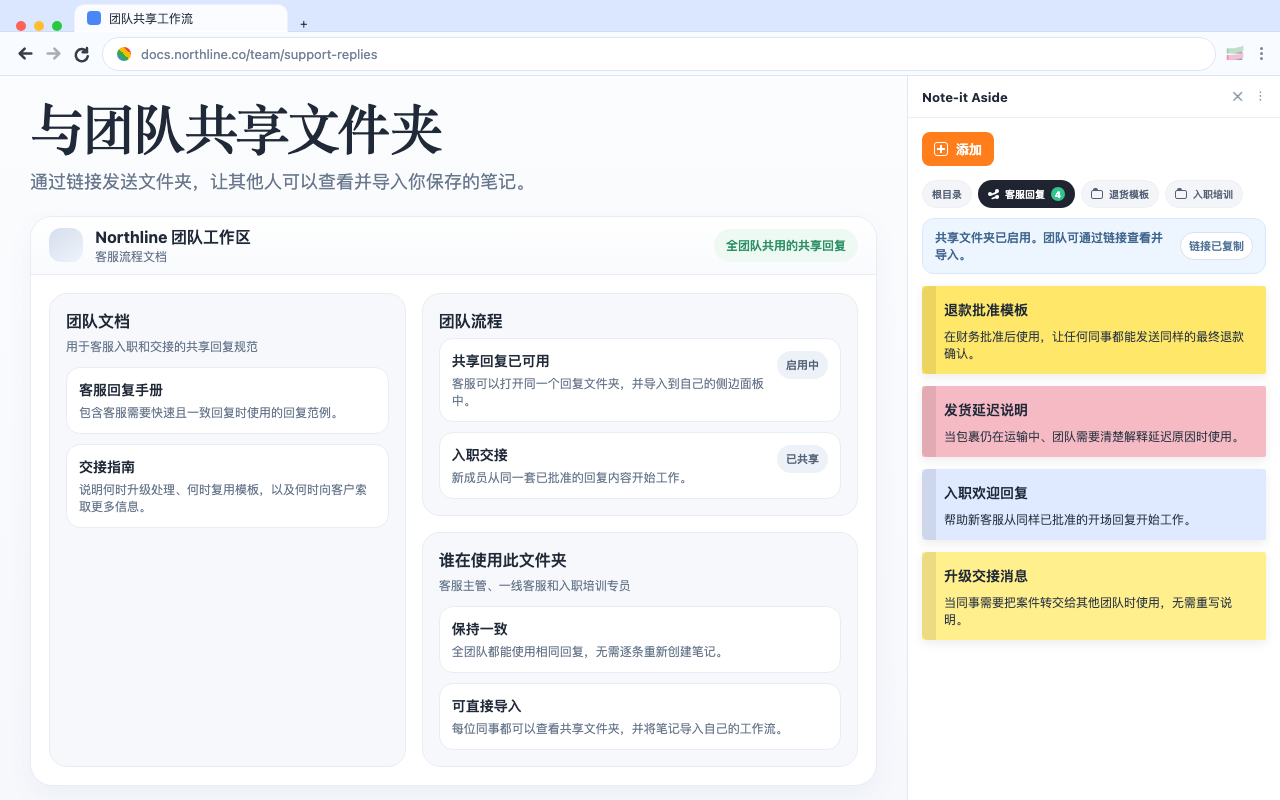Toggle the 全团队共用的共享回复 badge
1280x800 pixels.
785,245
